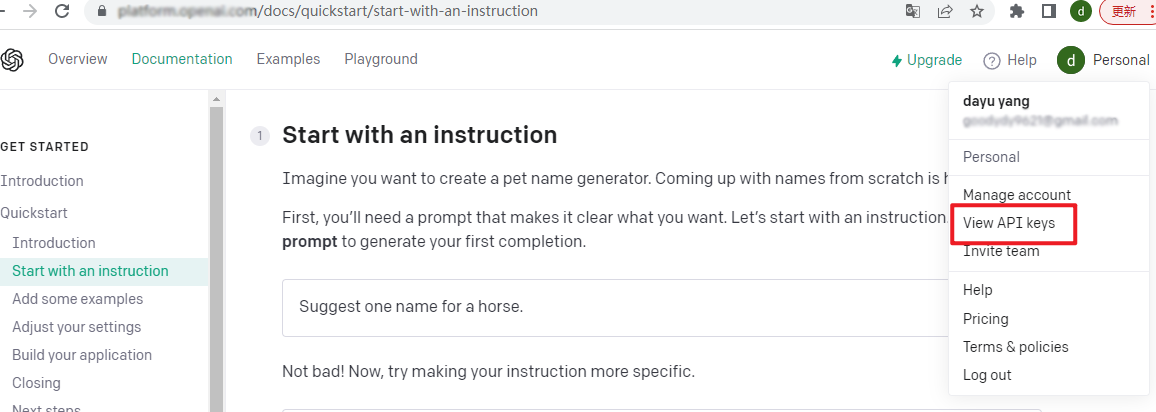
Task: Select Log out in account menu
Action: 987,374
